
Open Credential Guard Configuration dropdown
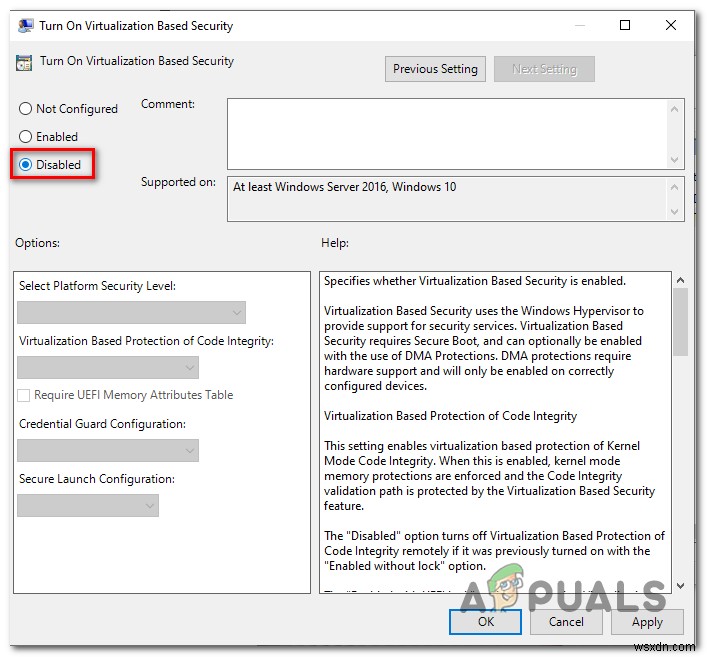108,450
